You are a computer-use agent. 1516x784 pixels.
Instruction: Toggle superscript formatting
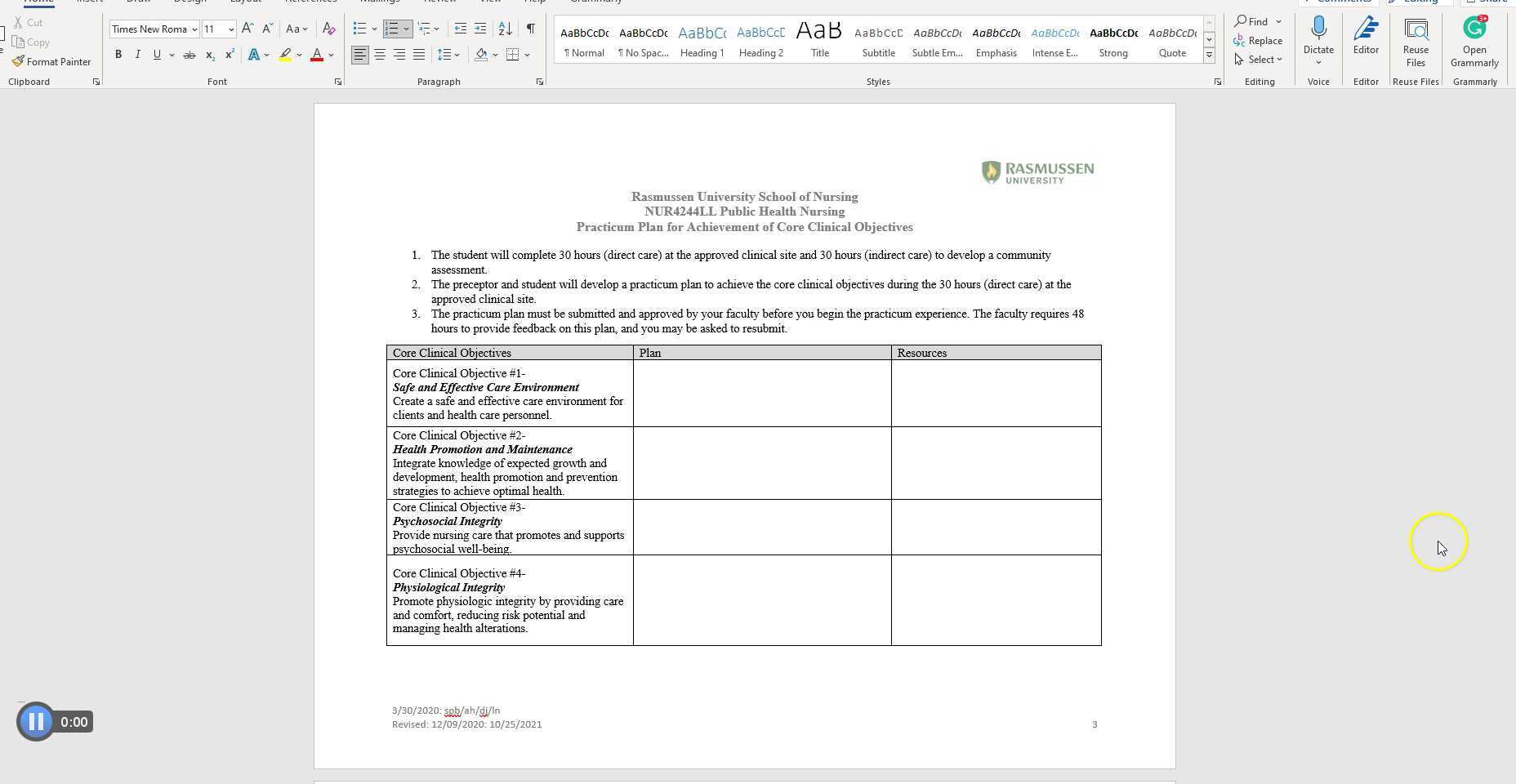[229, 55]
